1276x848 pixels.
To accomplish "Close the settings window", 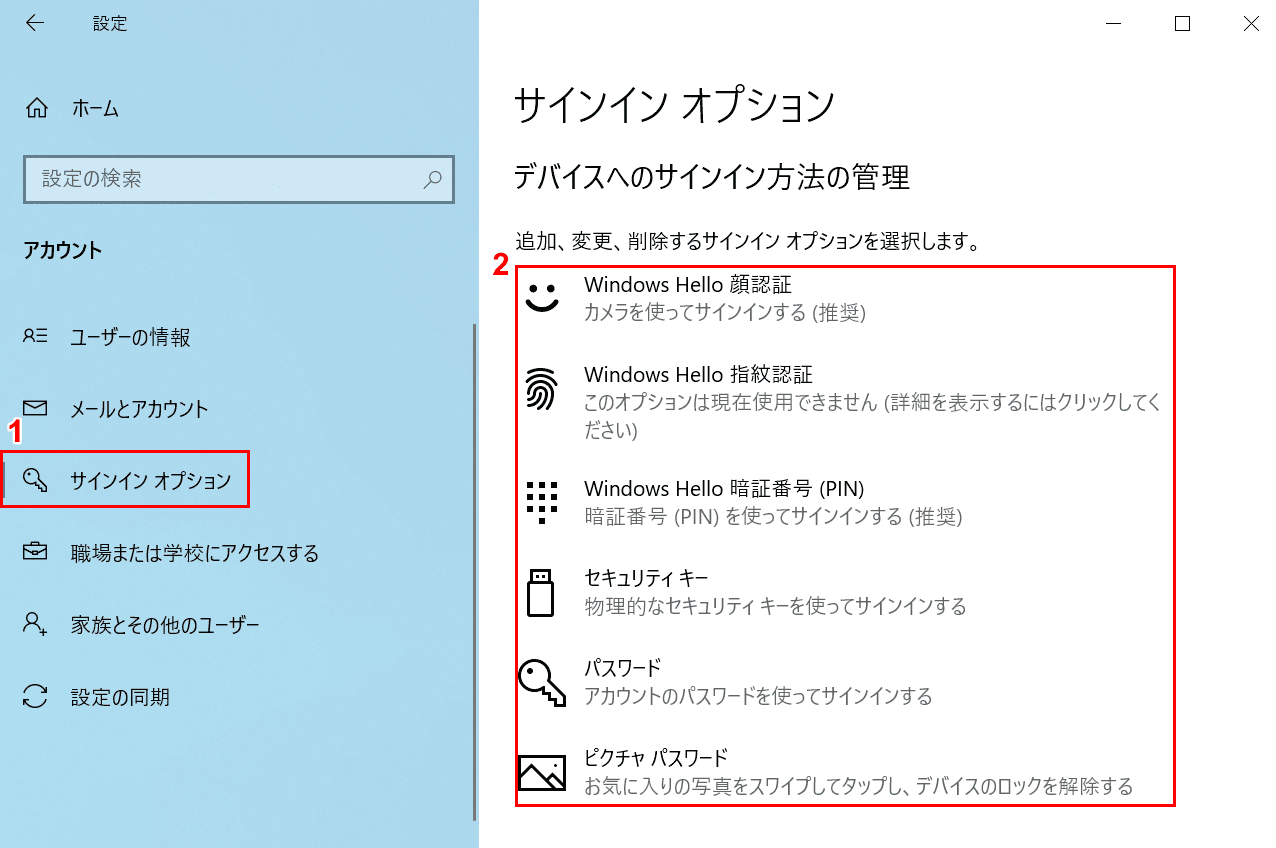I will click(x=1251, y=23).
